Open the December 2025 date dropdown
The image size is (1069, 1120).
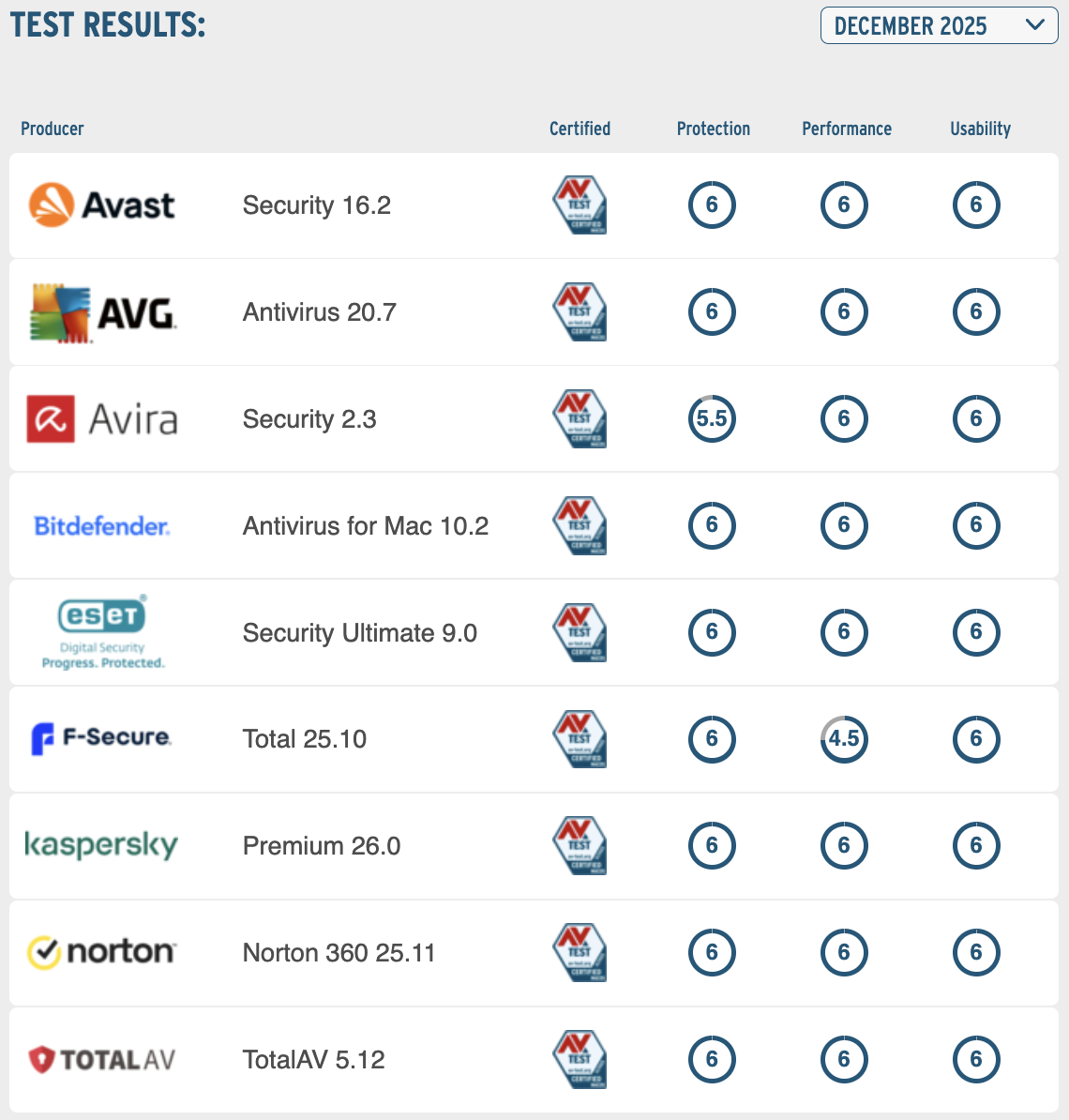(939, 25)
